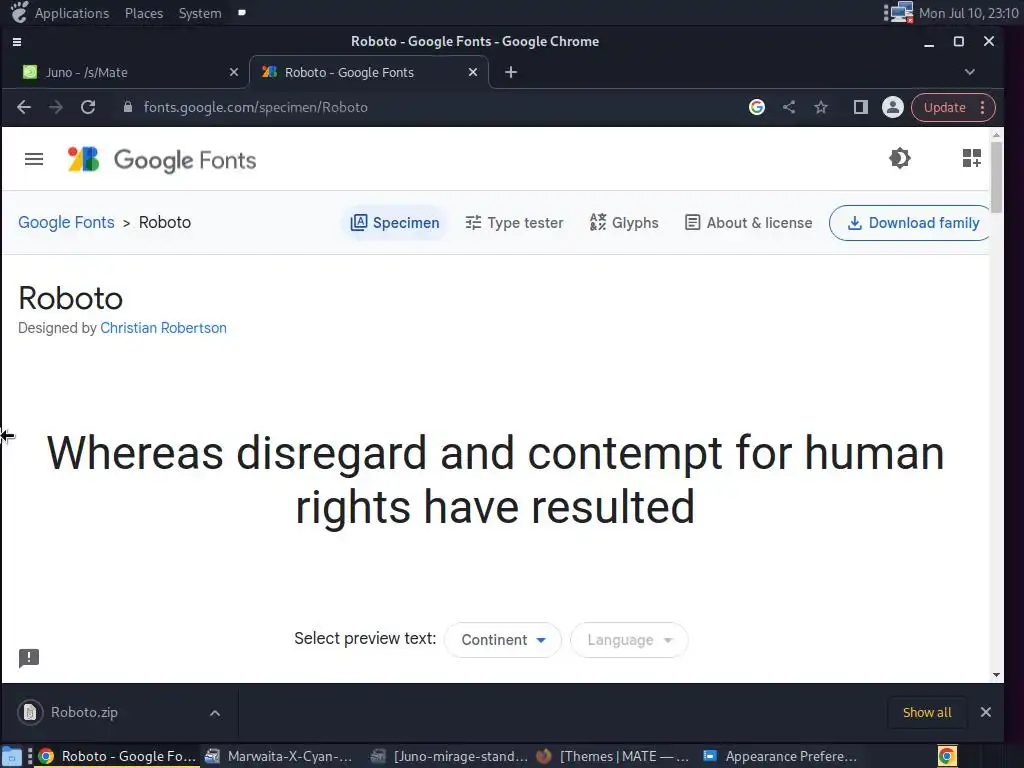Switch to Juno-mirage-stand taskbar window

[x=449, y=756]
